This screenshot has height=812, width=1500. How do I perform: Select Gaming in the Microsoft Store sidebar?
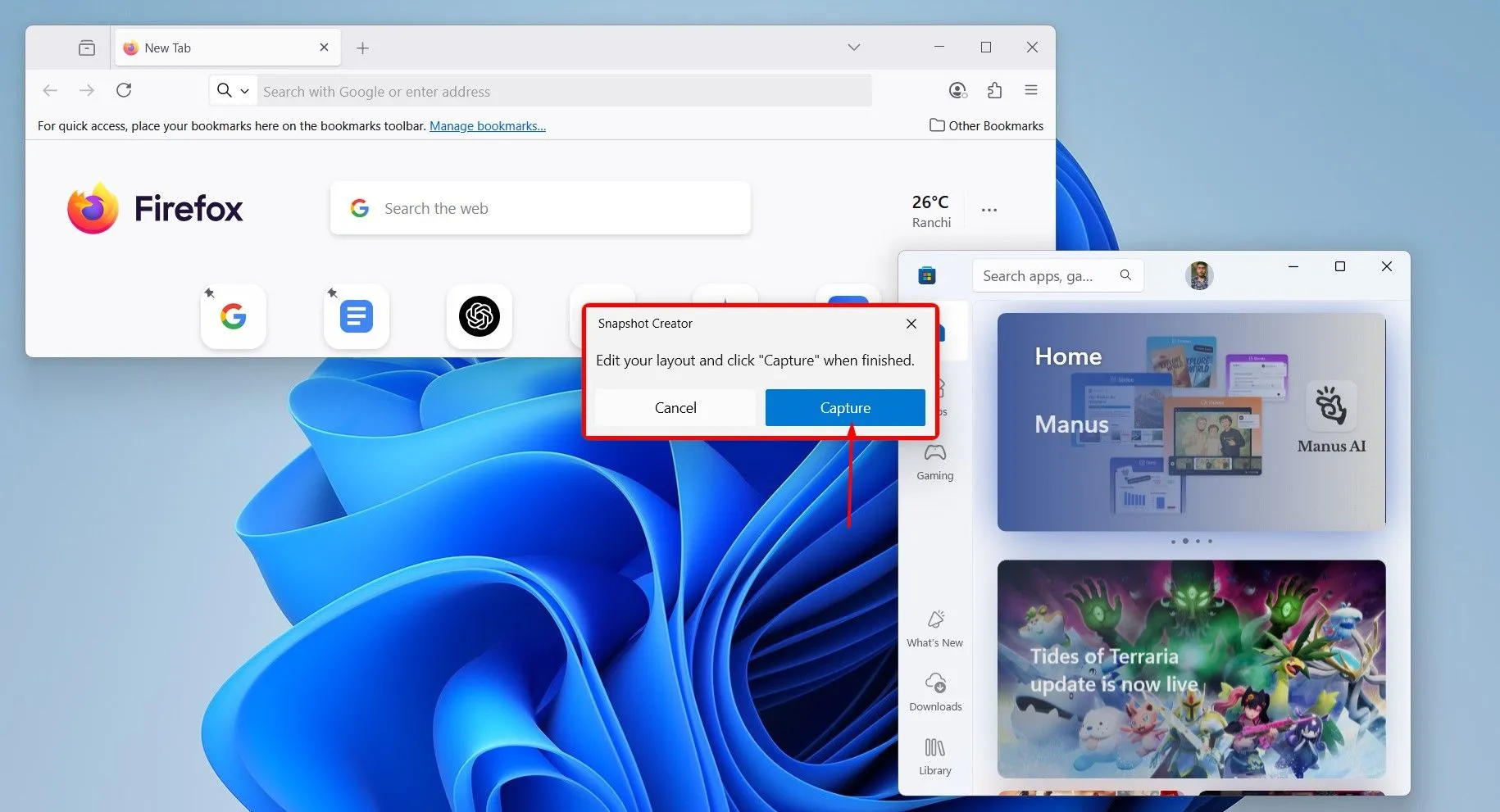click(x=934, y=461)
